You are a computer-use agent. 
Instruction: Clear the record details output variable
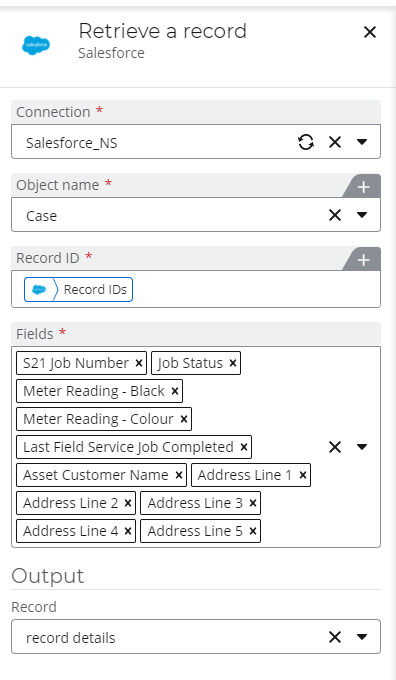[335, 637]
